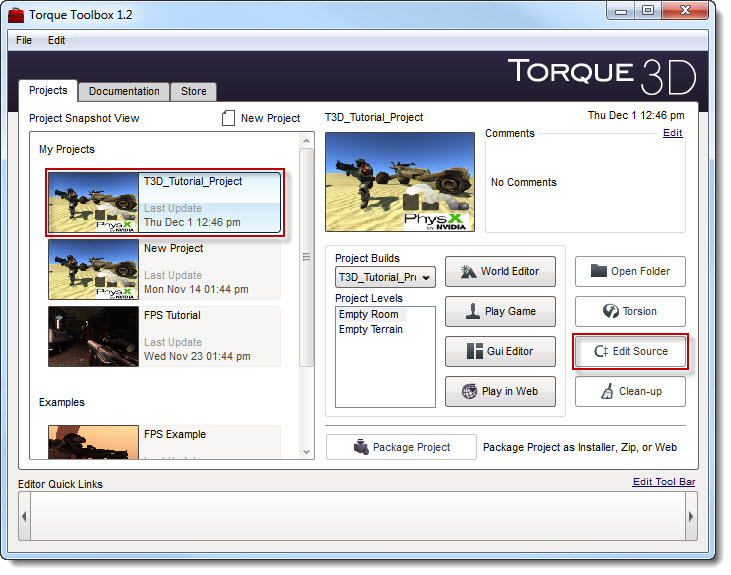731x575 pixels.
Task: Click the New Project page icon
Action: (x=228, y=118)
